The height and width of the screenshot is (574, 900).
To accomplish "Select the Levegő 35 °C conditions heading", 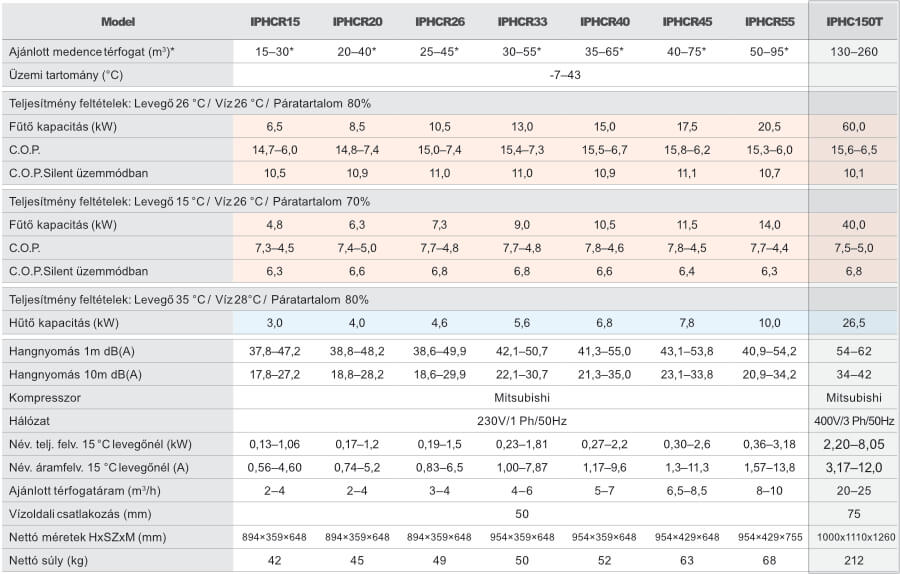I will [x=189, y=299].
